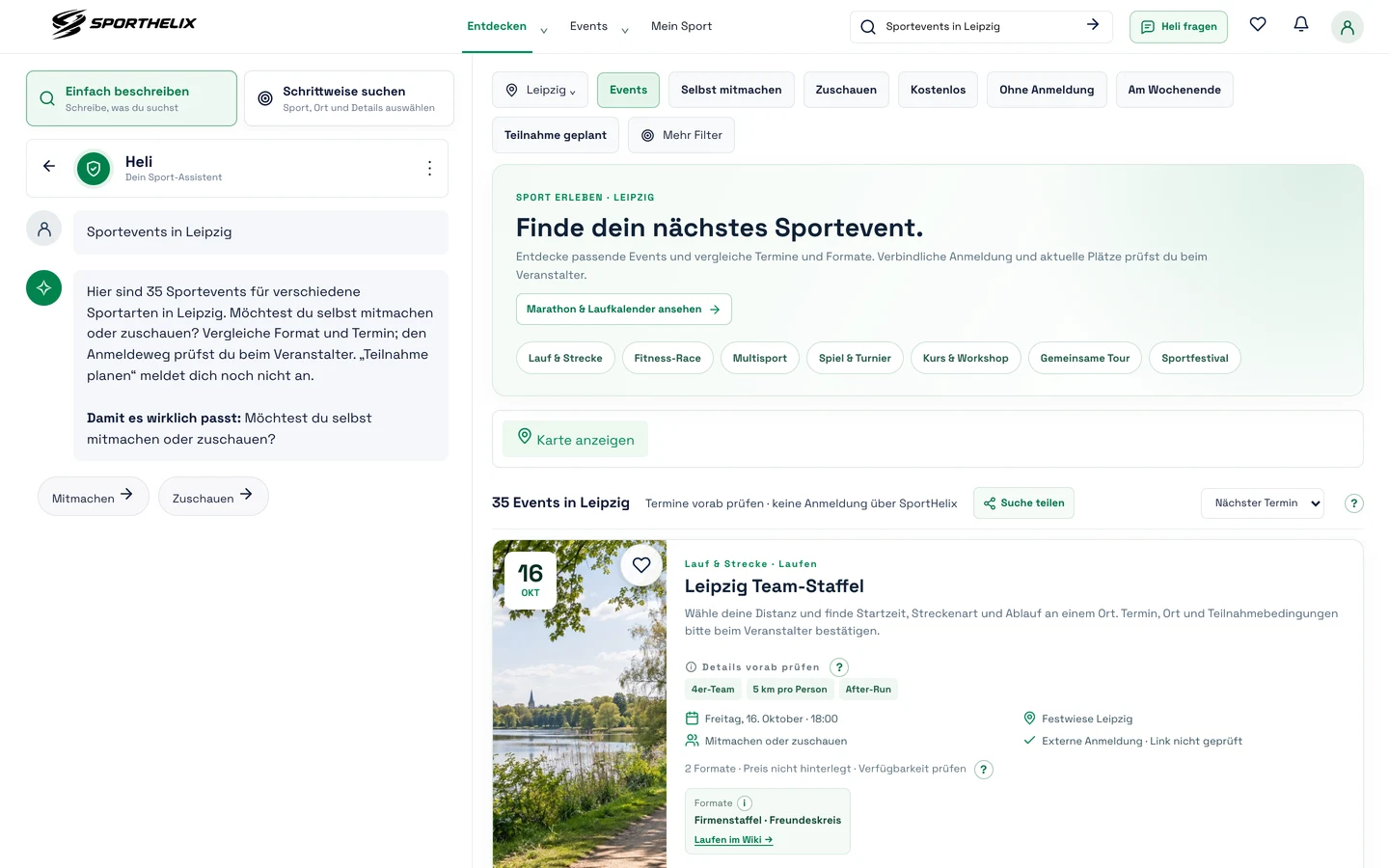Click Suche teilen button

pos(1023,503)
